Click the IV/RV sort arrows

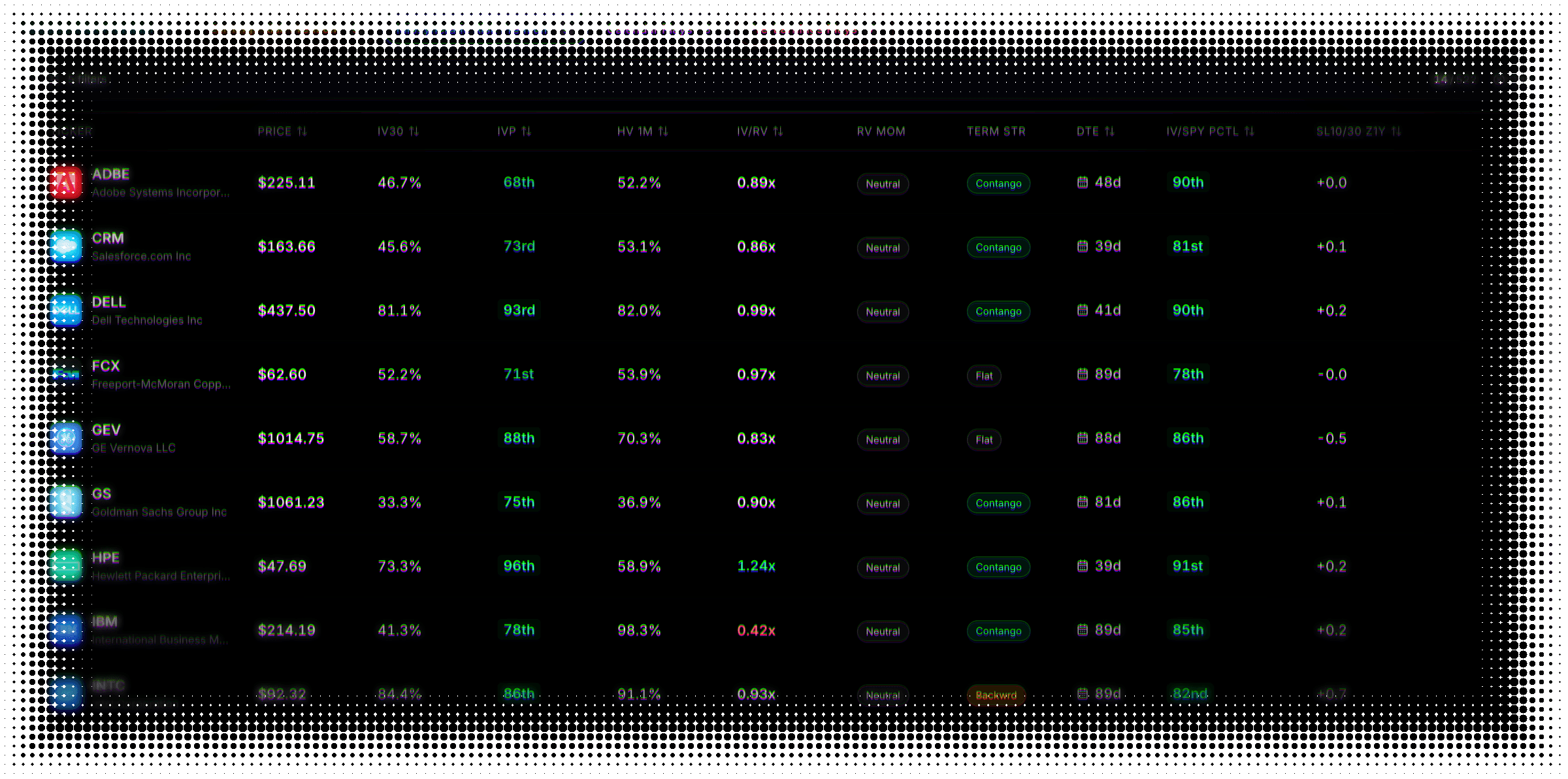click(x=777, y=131)
